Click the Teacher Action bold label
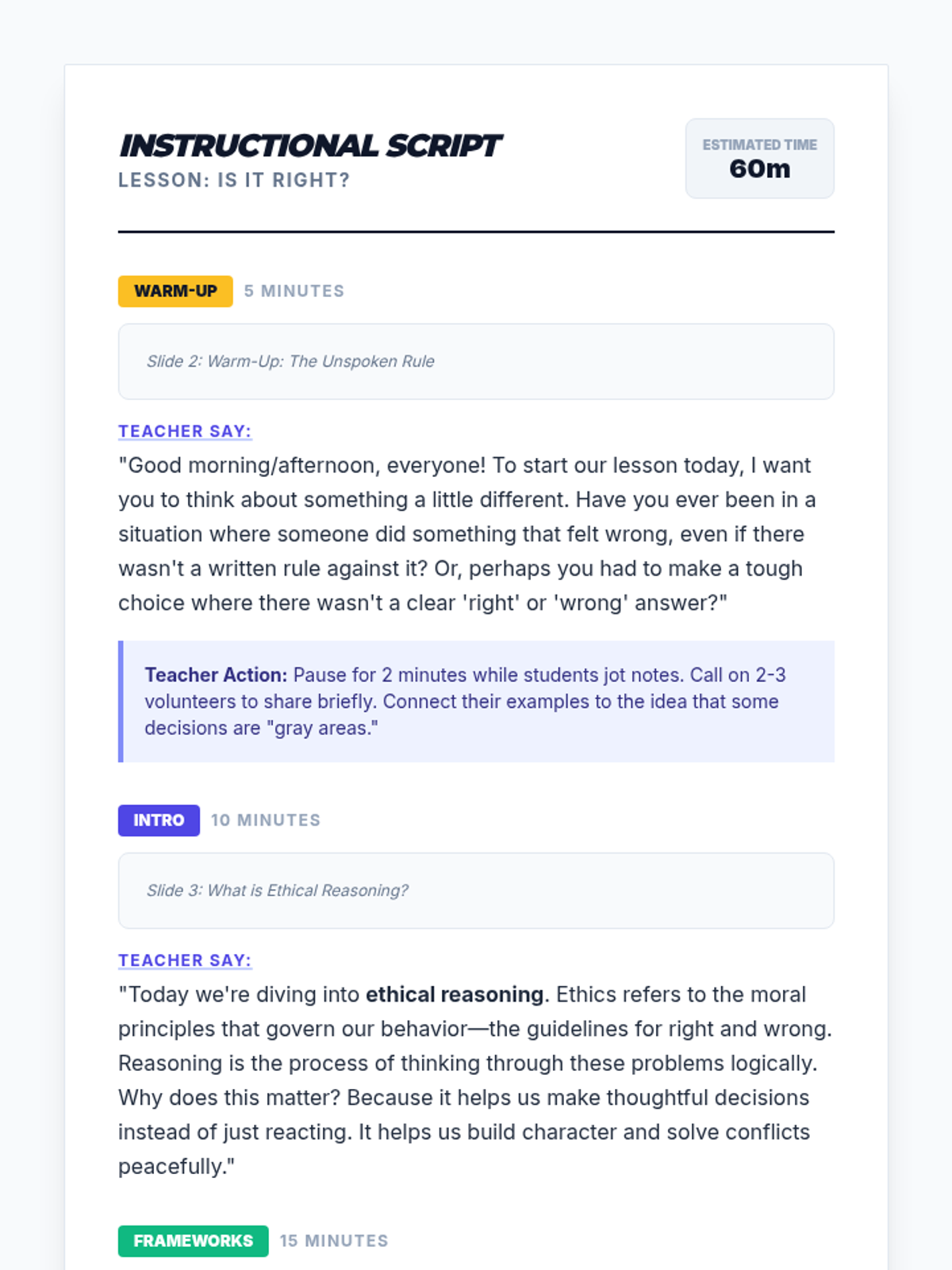This screenshot has width=952, height=1270. click(x=216, y=675)
